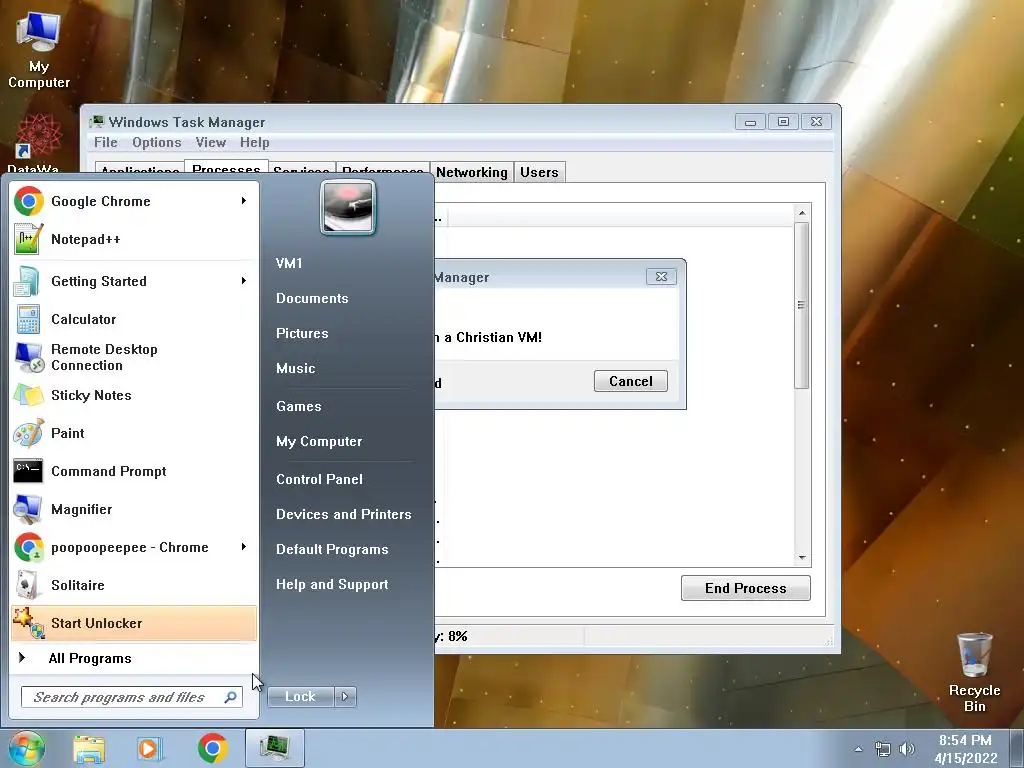Open Task Manager View menu

click(x=210, y=142)
